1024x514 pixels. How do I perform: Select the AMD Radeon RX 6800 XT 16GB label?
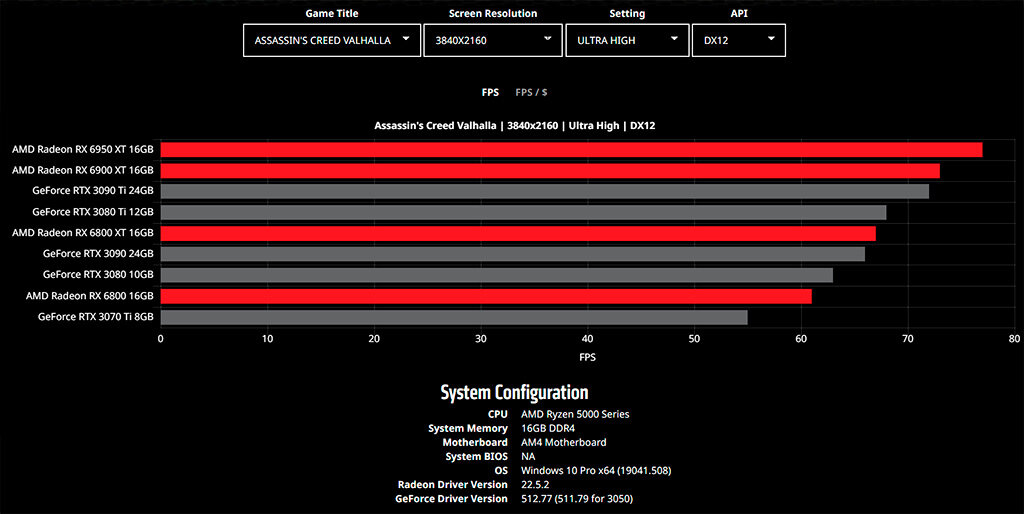(x=83, y=233)
